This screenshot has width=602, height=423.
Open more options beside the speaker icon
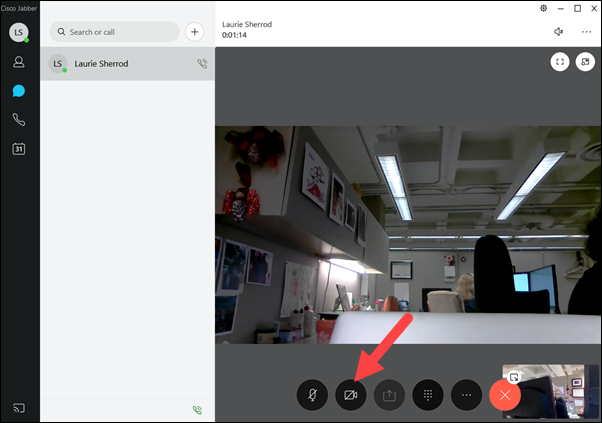pos(586,31)
